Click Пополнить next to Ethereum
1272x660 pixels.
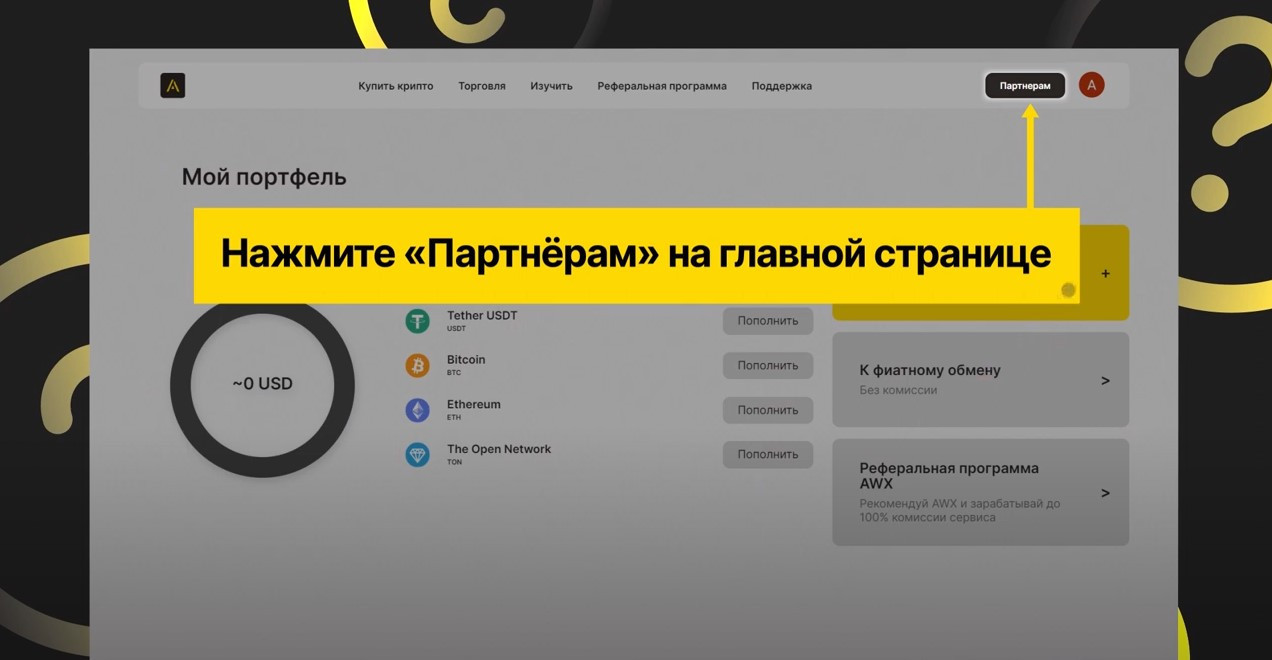point(768,410)
